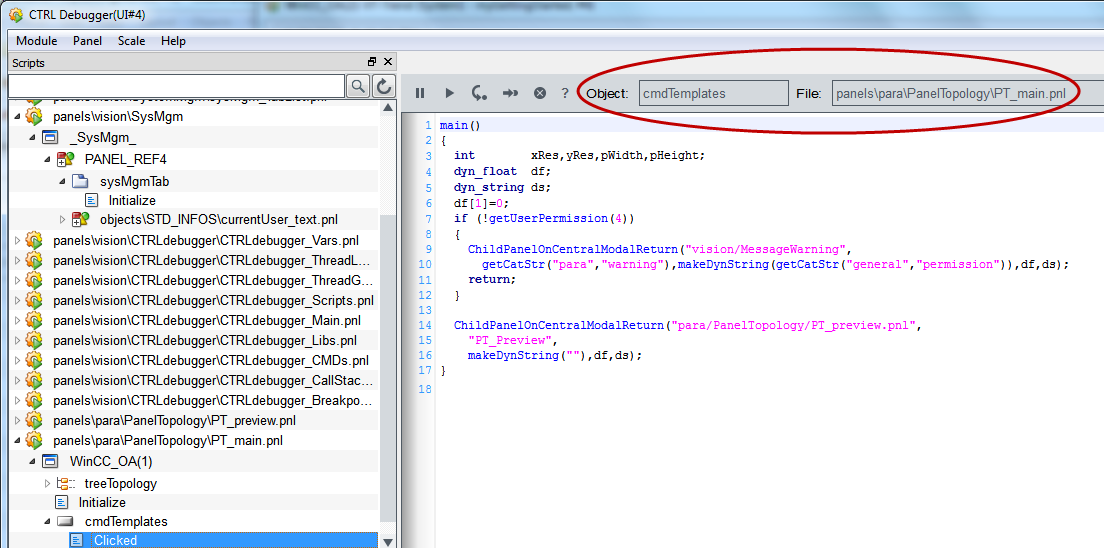Click the Scripts tree vertical scrollbar
The image size is (1104, 548).
click(x=387, y=300)
